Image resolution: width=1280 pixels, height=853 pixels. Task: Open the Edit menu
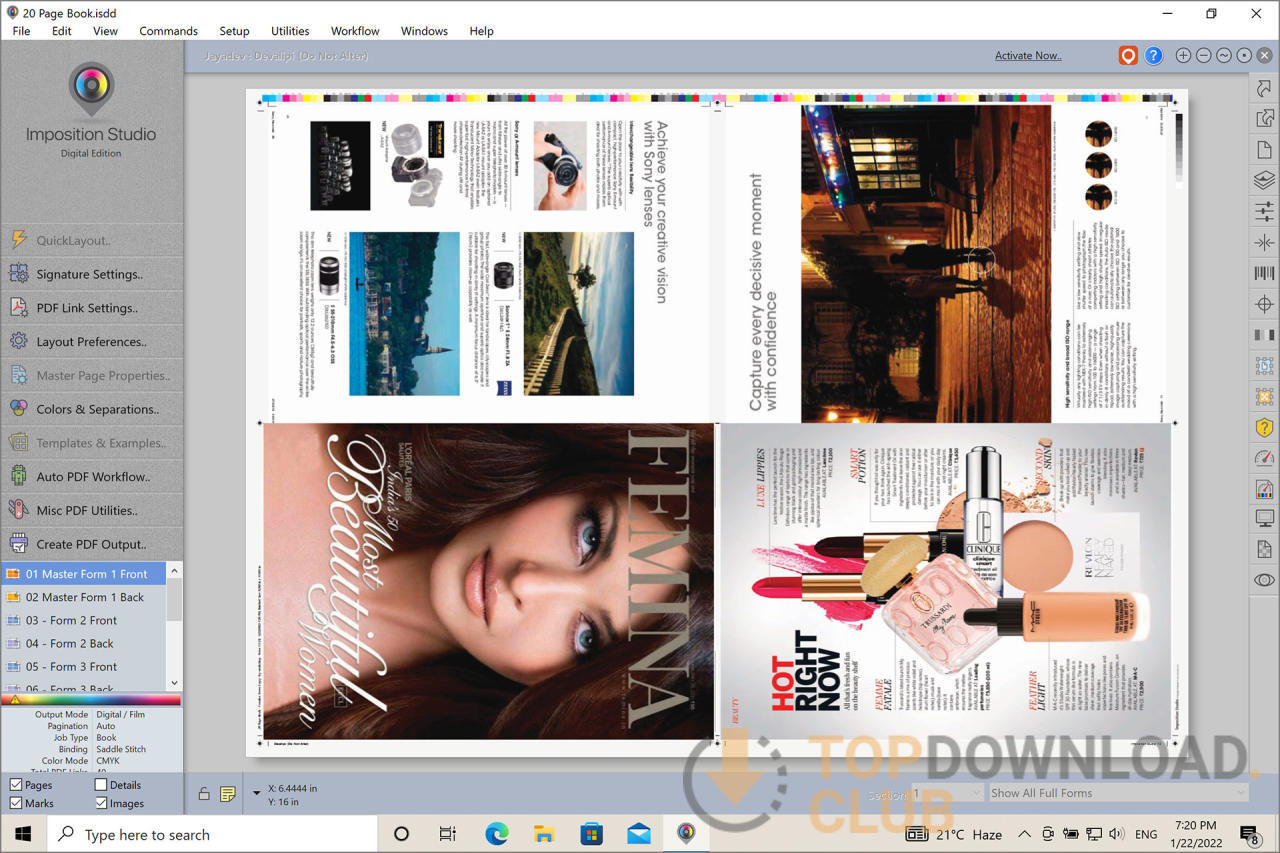[x=62, y=31]
